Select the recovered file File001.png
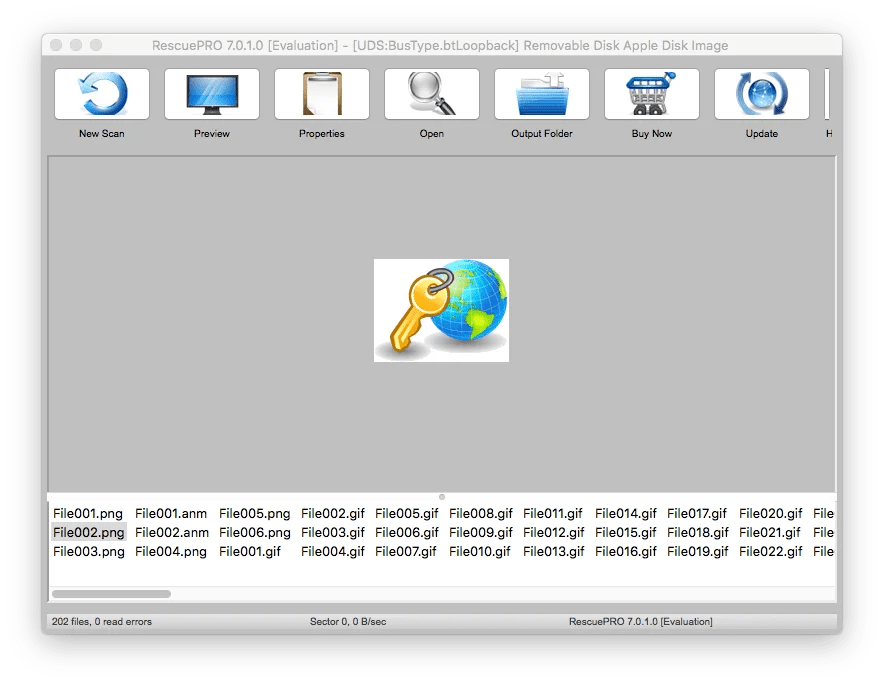884x684 pixels. pyautogui.click(x=87, y=513)
